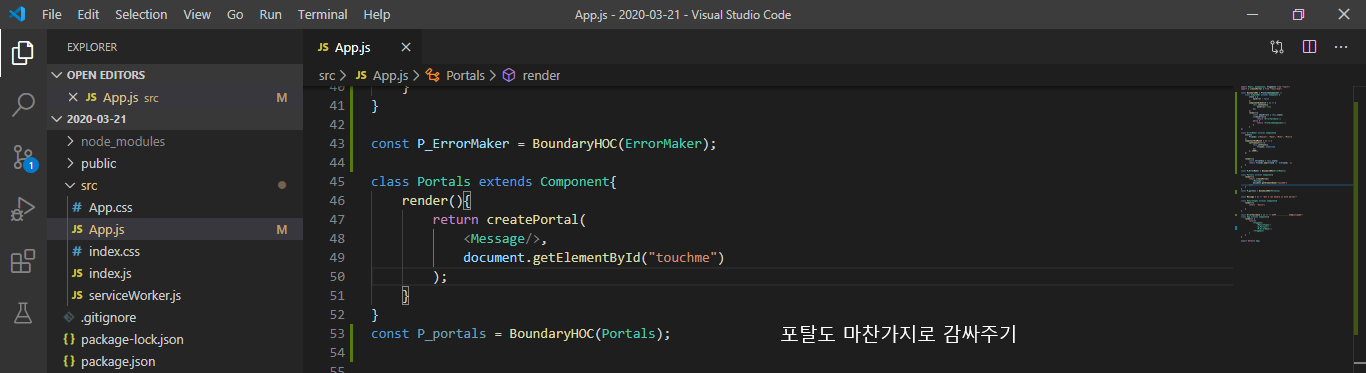Open package.json file
The image size is (1366, 373).
[175, 361]
